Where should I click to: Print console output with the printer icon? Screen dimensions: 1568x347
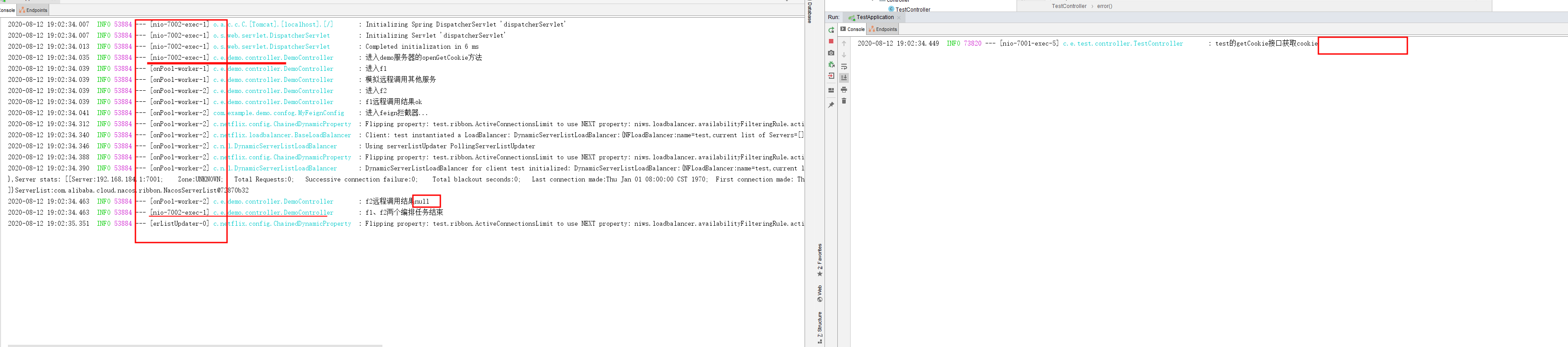tap(844, 89)
